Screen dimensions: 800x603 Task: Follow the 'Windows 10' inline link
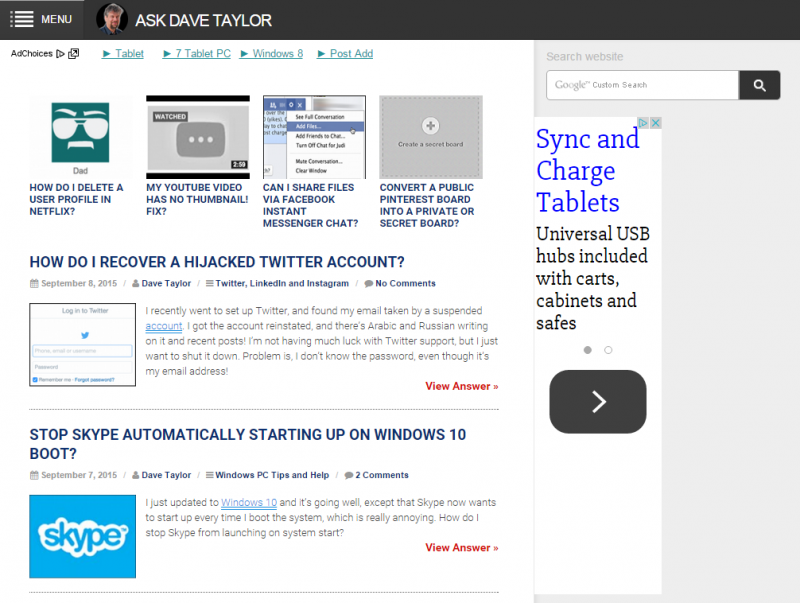pyautogui.click(x=249, y=502)
